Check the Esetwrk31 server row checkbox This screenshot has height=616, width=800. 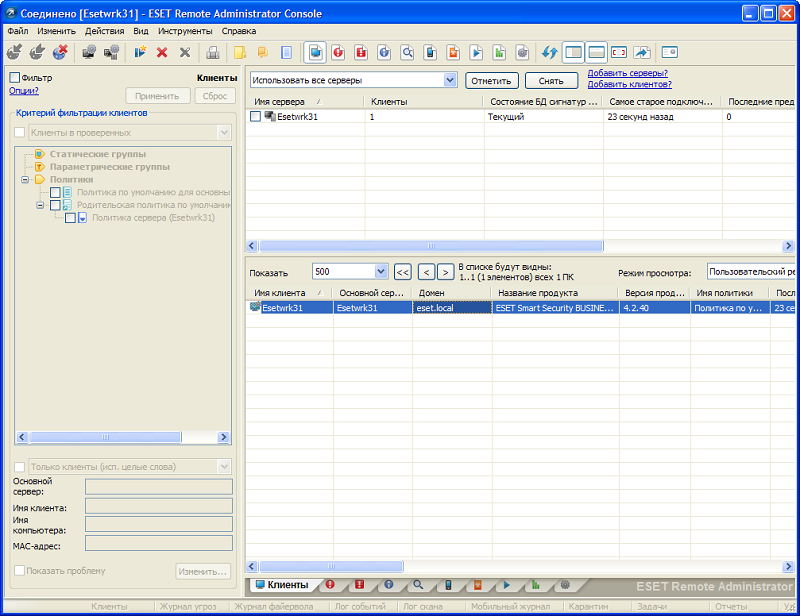[x=255, y=117]
